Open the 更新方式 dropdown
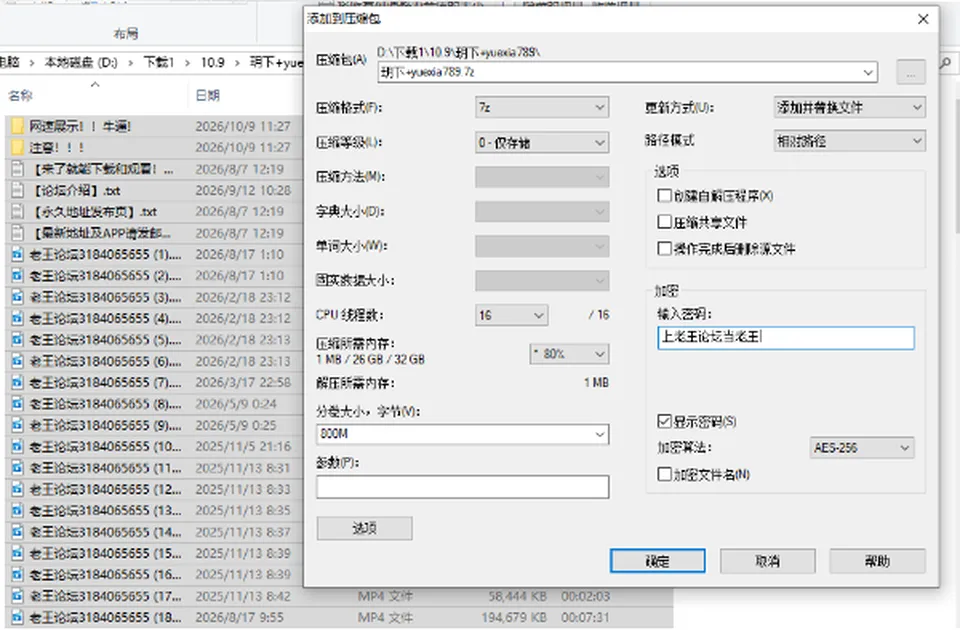The image size is (960, 630). coord(849,108)
